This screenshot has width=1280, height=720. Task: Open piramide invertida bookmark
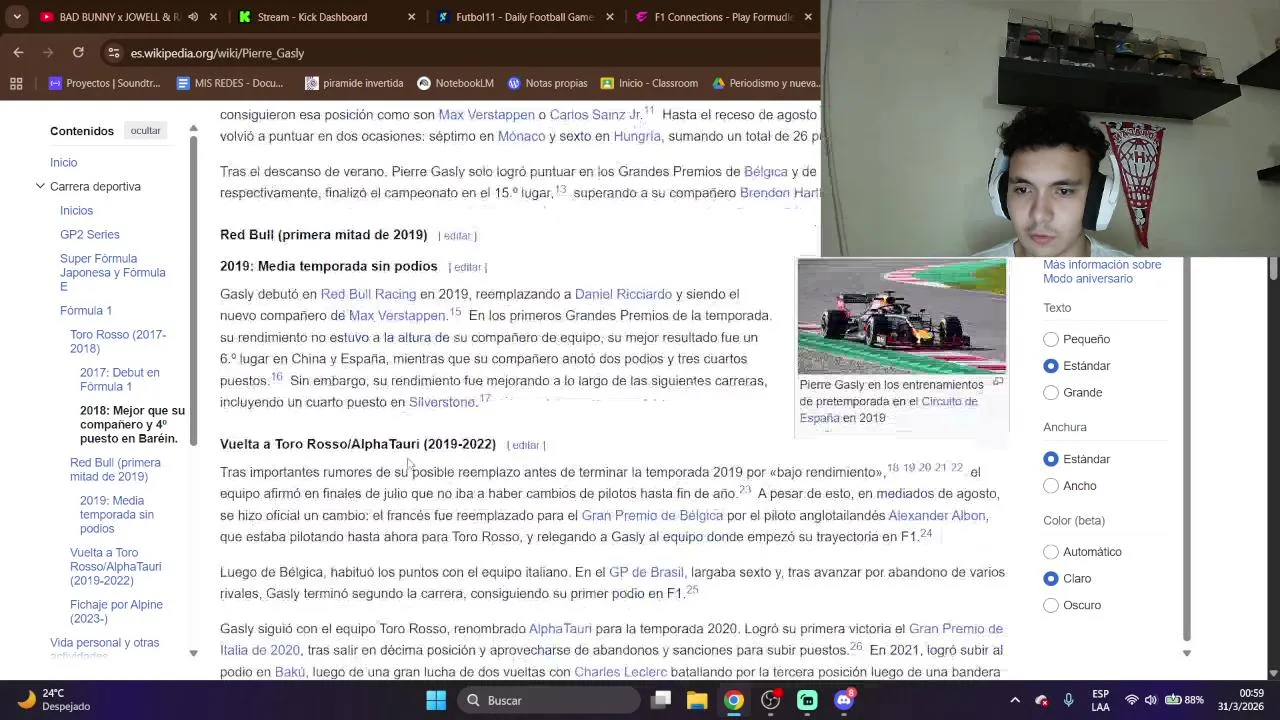(354, 83)
